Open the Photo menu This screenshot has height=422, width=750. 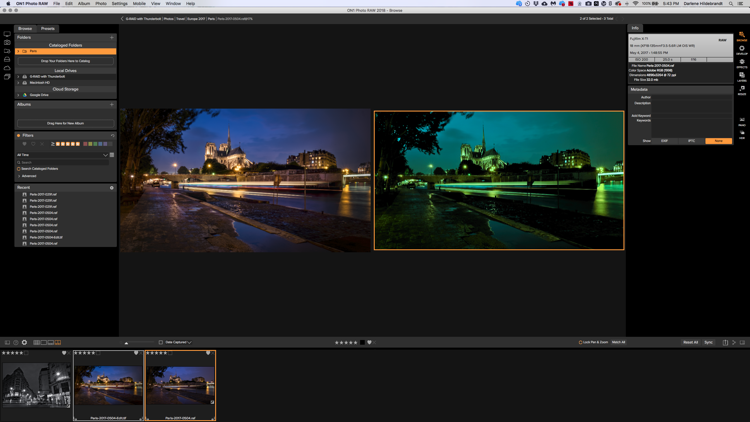[101, 3]
